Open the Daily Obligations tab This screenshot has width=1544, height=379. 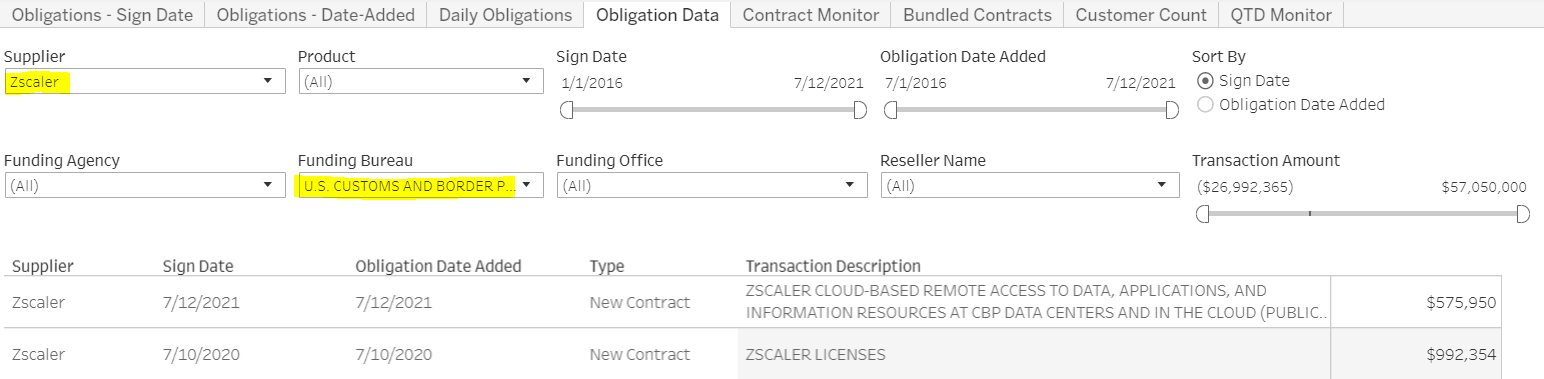(x=506, y=15)
